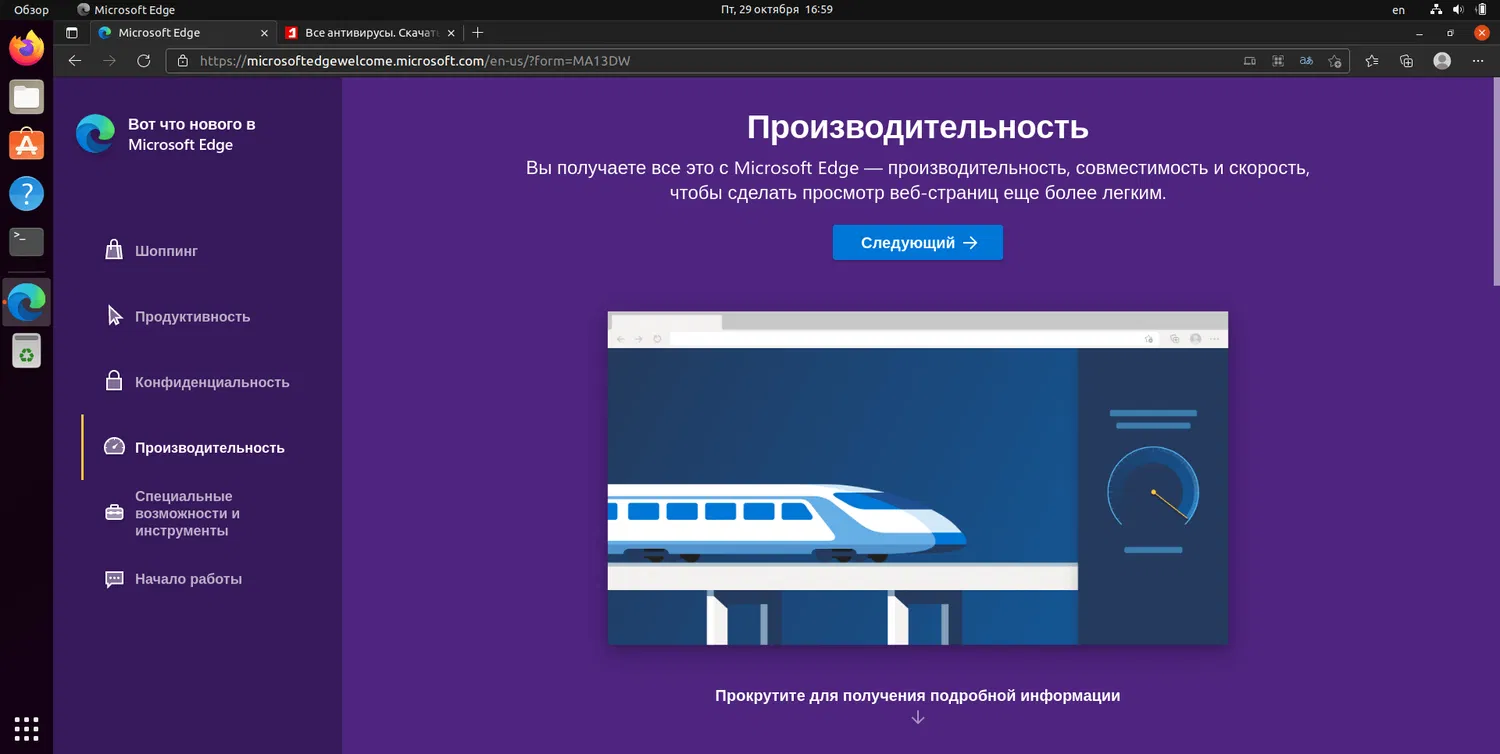1500x754 pixels.
Task: Open the Collections panel
Action: (x=1406, y=61)
